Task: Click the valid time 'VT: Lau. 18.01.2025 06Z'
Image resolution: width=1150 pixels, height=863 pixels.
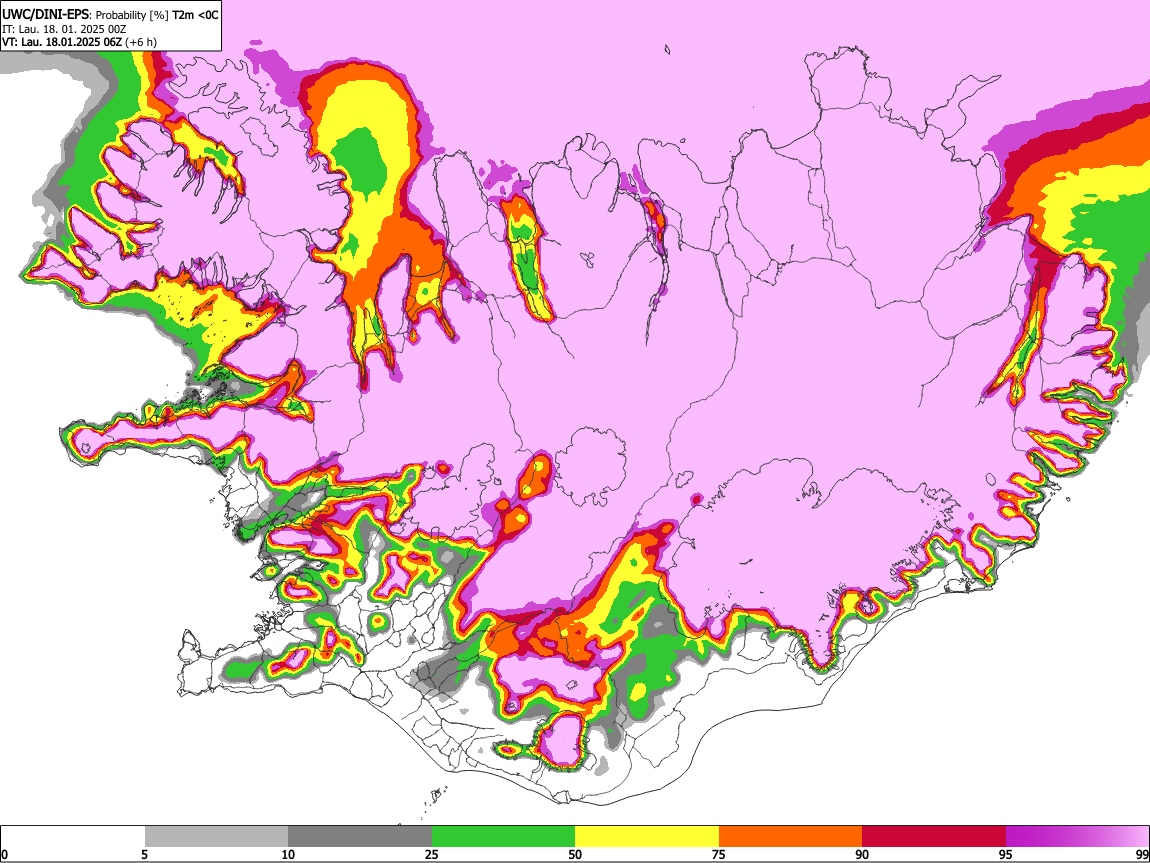Action: pos(62,42)
